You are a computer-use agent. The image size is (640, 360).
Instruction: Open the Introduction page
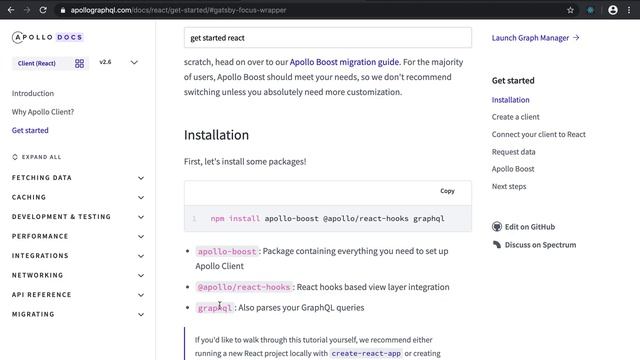tap(33, 93)
